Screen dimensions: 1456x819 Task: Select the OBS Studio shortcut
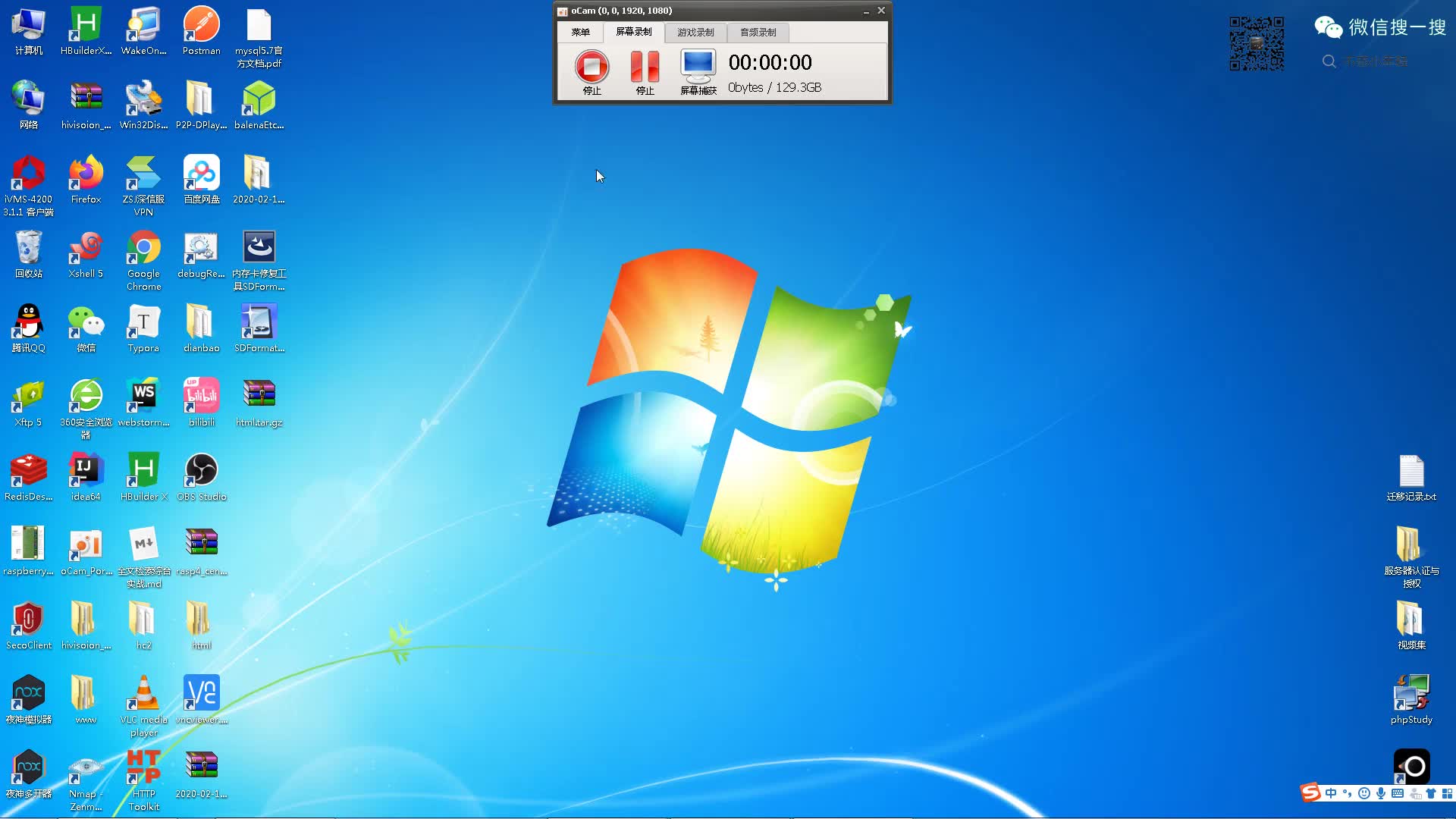201,478
